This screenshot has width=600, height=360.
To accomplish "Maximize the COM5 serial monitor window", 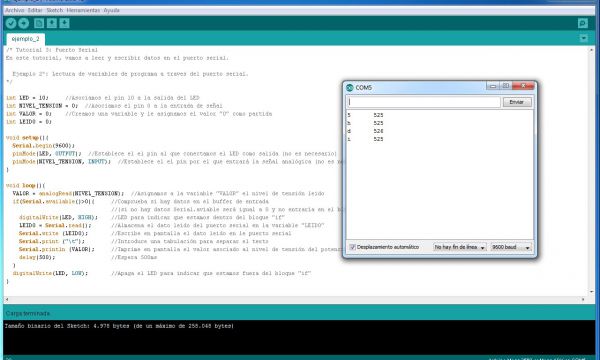I will [505, 86].
